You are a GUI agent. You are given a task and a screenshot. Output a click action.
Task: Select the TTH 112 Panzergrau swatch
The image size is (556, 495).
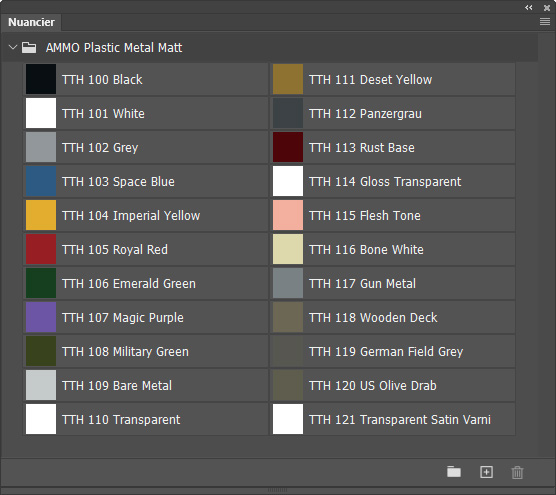(x=288, y=113)
